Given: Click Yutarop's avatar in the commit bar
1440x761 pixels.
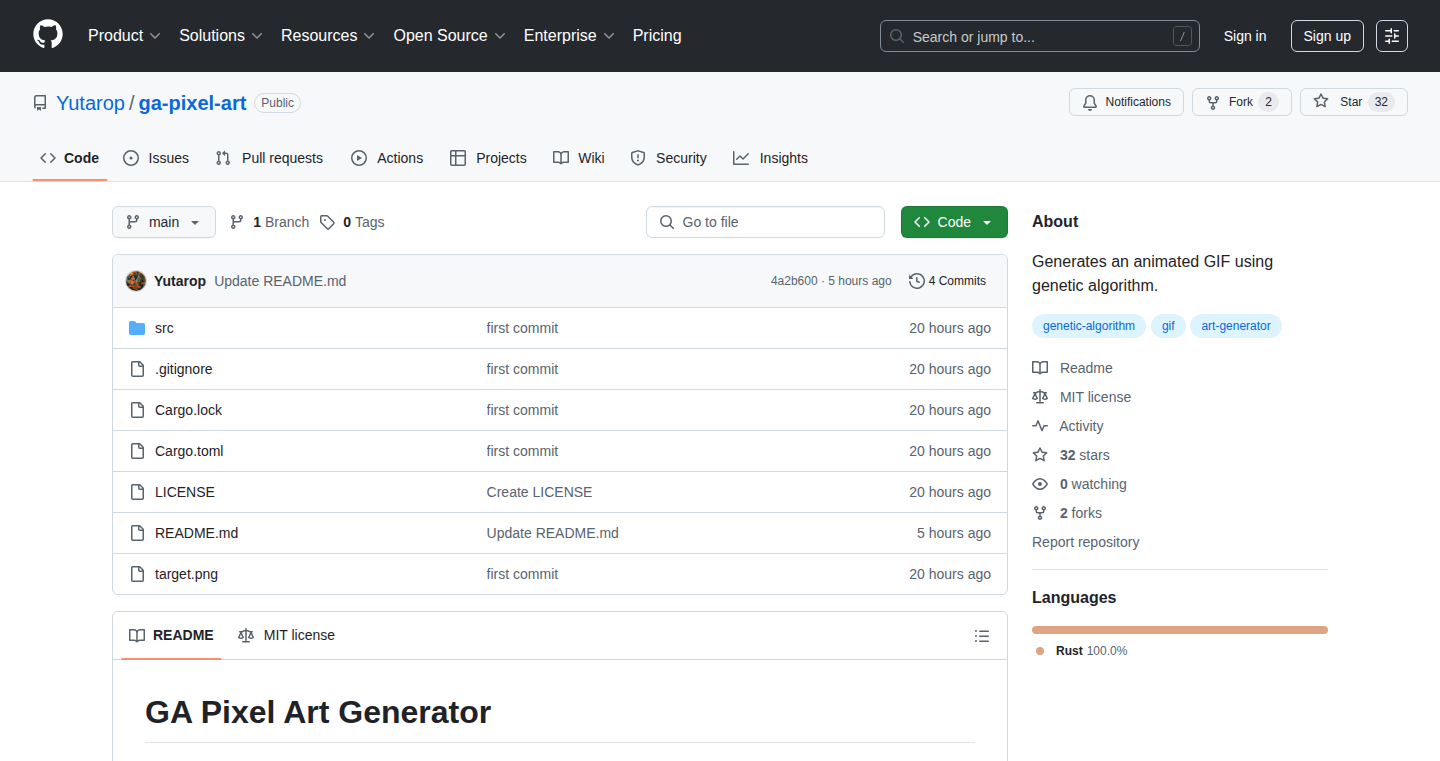Looking at the screenshot, I should coord(136,281).
